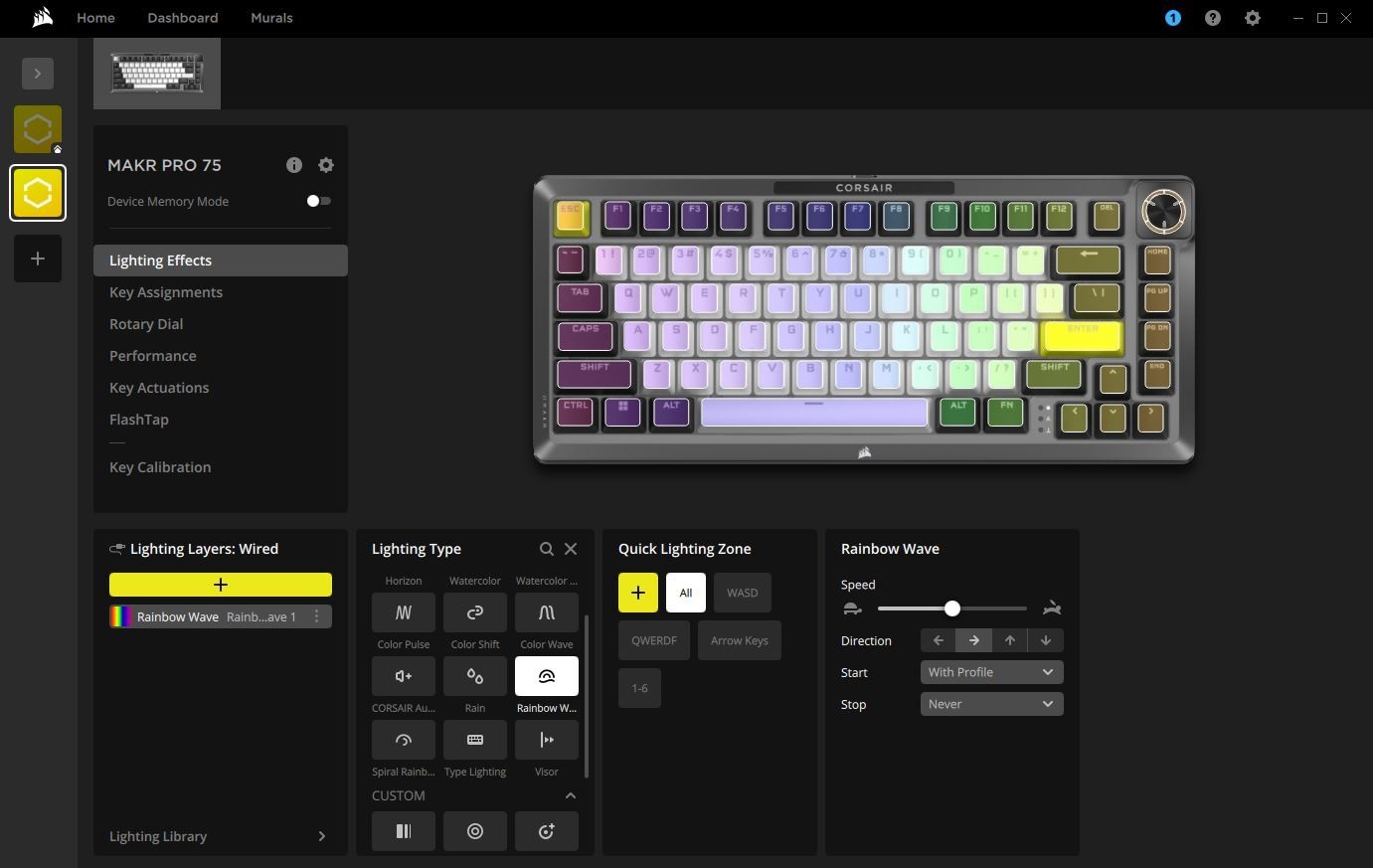1373x868 pixels.
Task: Add a new lighting layer
Action: pyautogui.click(x=221, y=585)
